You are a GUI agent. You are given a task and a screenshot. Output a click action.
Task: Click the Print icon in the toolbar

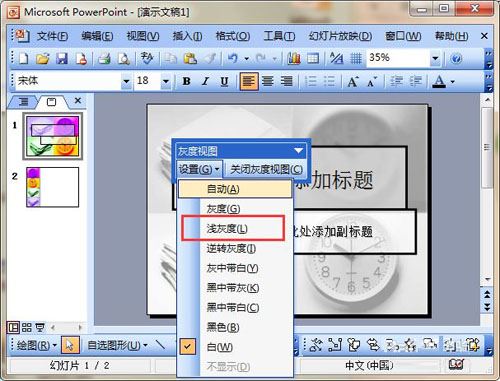(x=104, y=58)
